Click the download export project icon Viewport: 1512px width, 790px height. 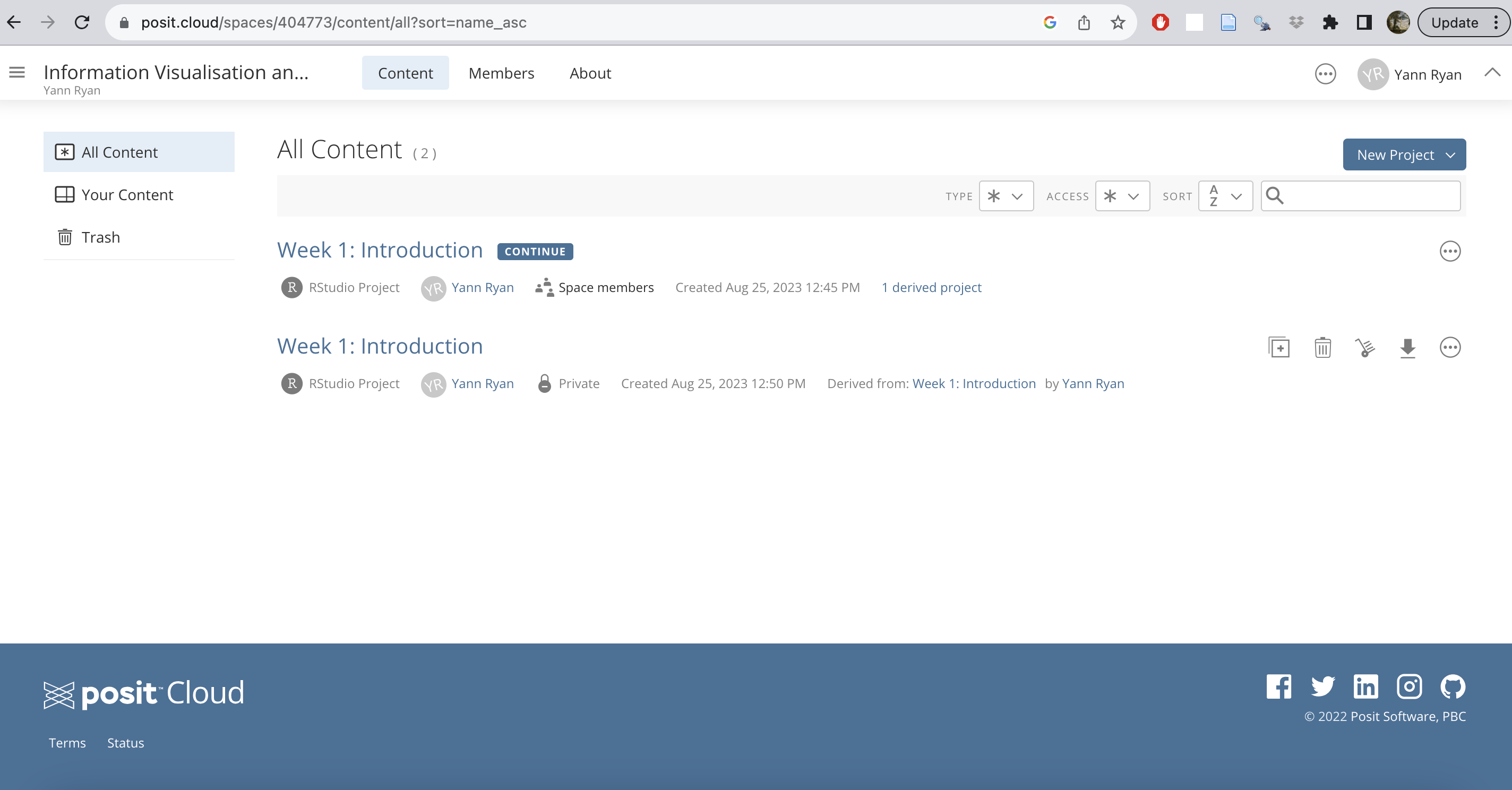(1407, 347)
